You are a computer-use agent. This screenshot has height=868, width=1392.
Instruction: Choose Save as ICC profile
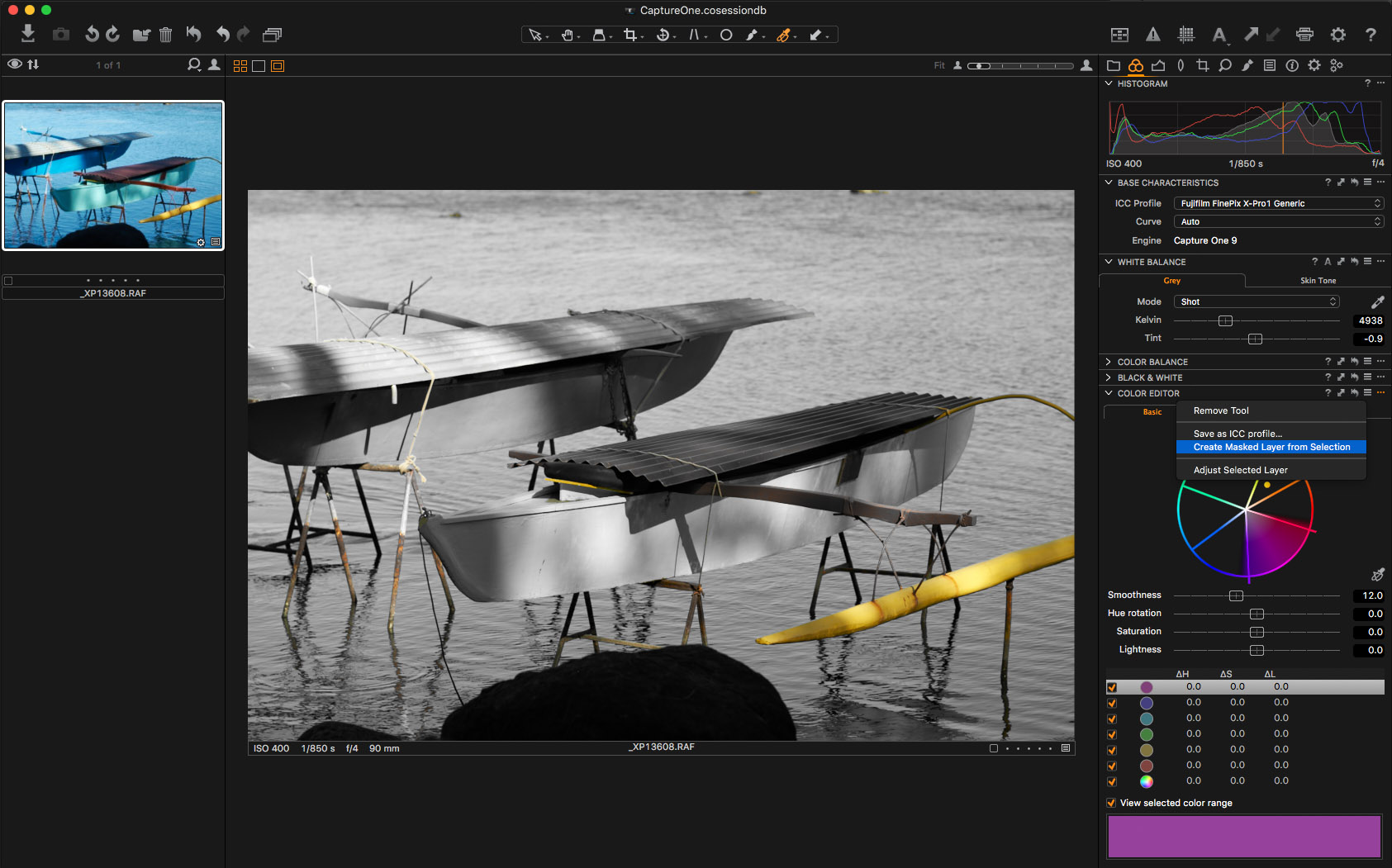1271,434
